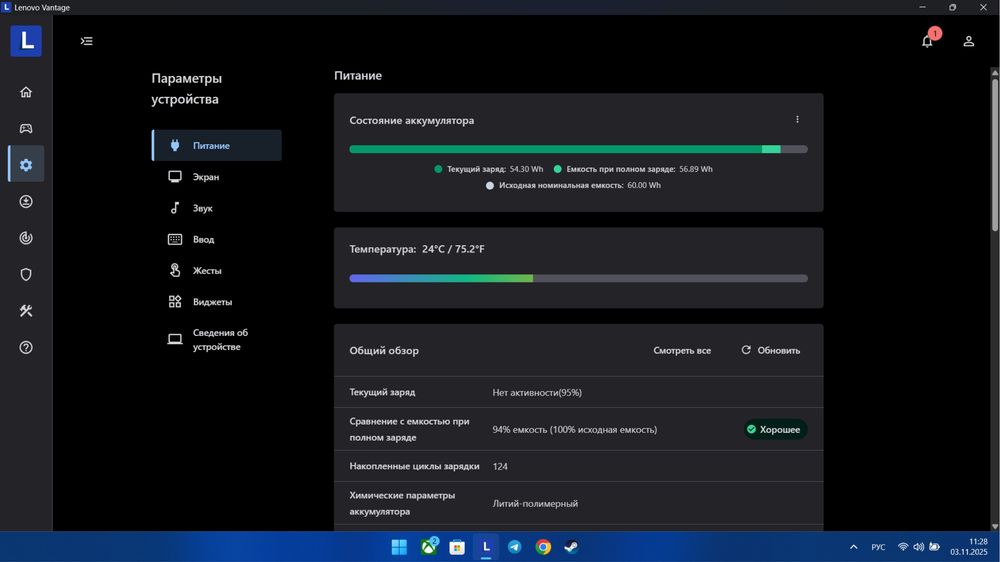This screenshot has height=562, width=1000.
Task: Show hidden tray icons chevron
Action: coord(853,547)
